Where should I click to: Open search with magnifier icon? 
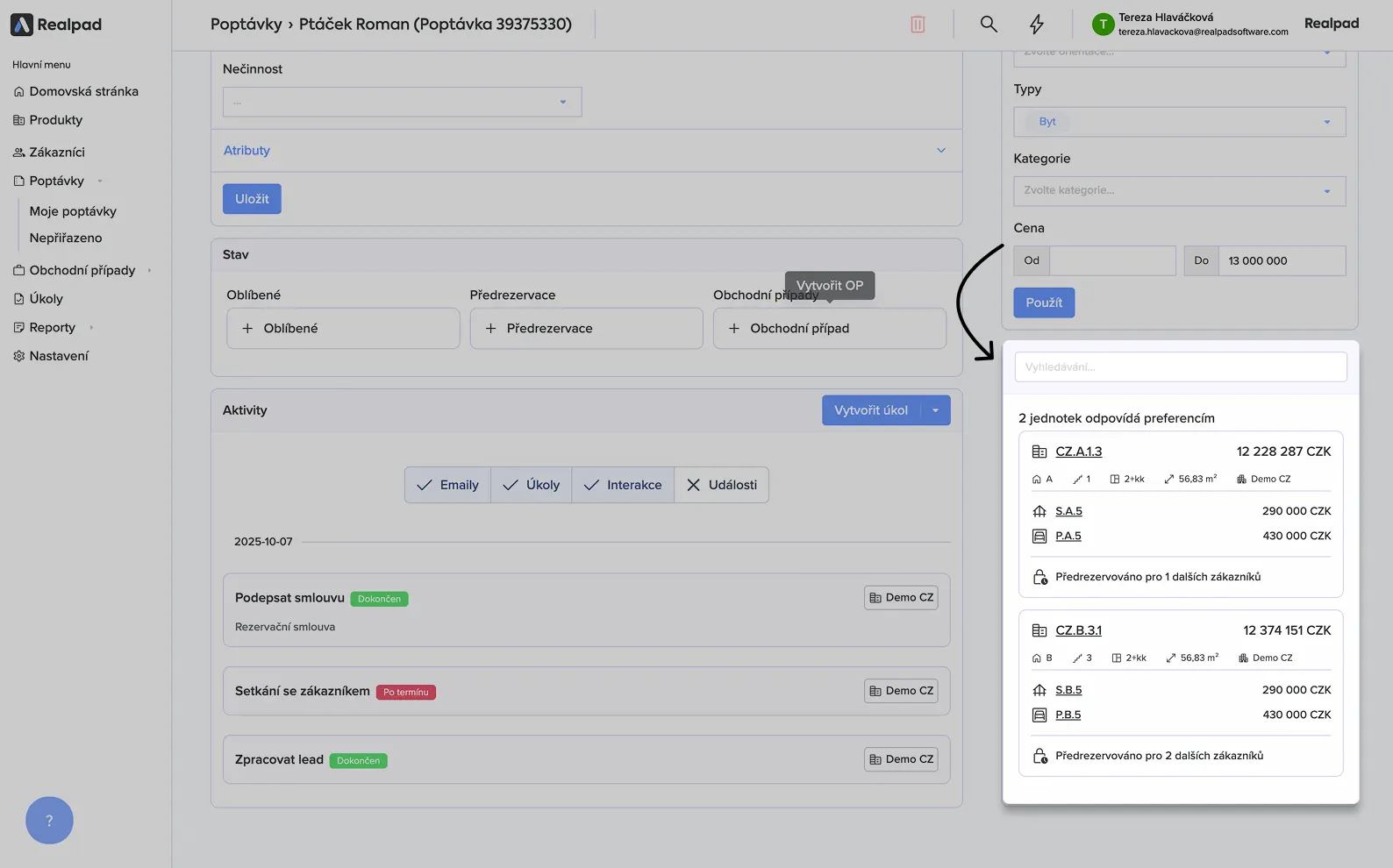click(x=989, y=25)
